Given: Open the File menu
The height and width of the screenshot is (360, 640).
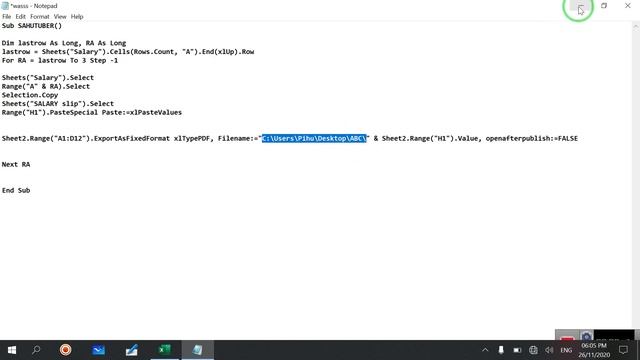Looking at the screenshot, I should click(x=7, y=17).
